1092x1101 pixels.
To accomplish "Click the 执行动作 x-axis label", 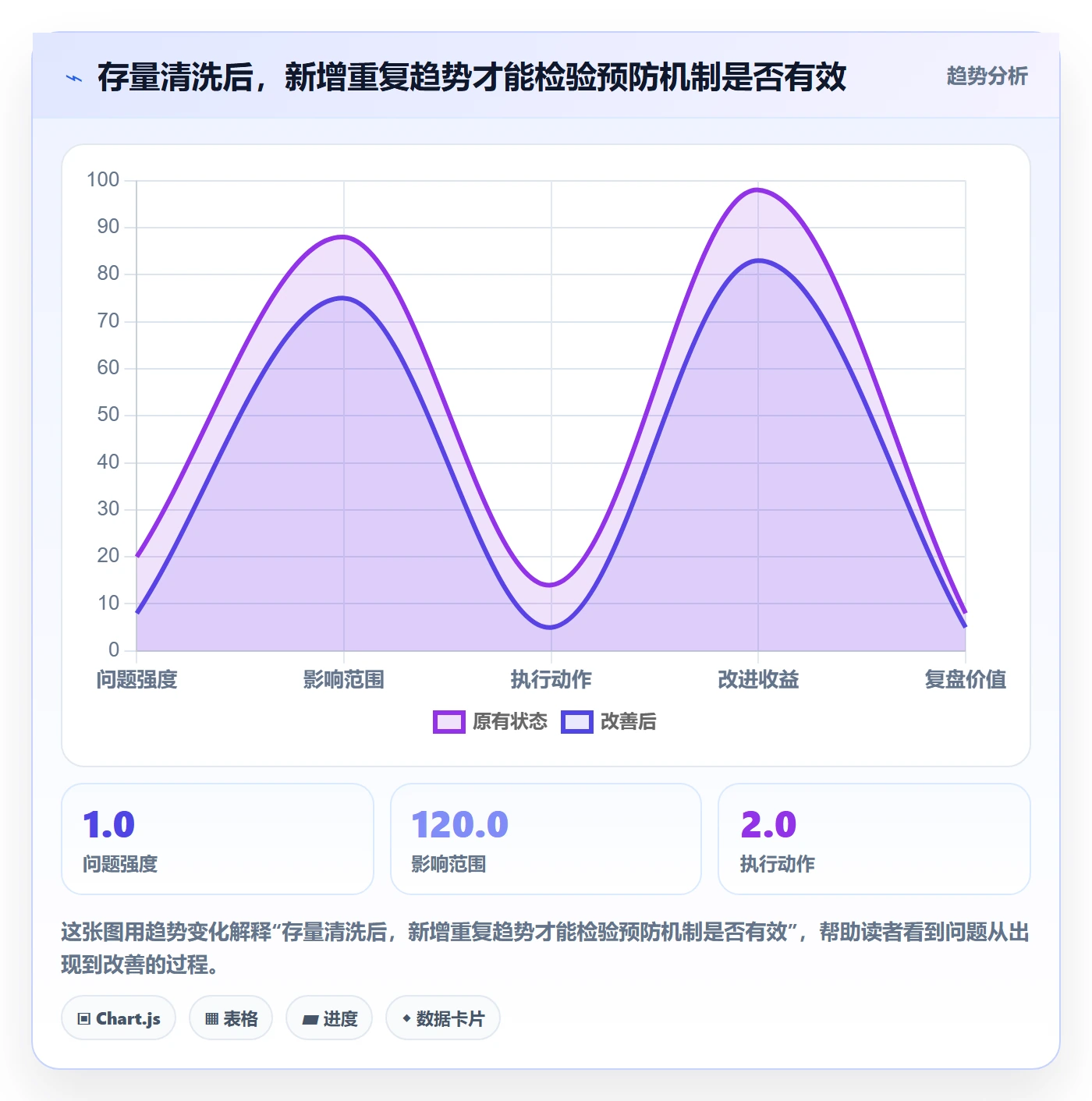I will (x=551, y=680).
